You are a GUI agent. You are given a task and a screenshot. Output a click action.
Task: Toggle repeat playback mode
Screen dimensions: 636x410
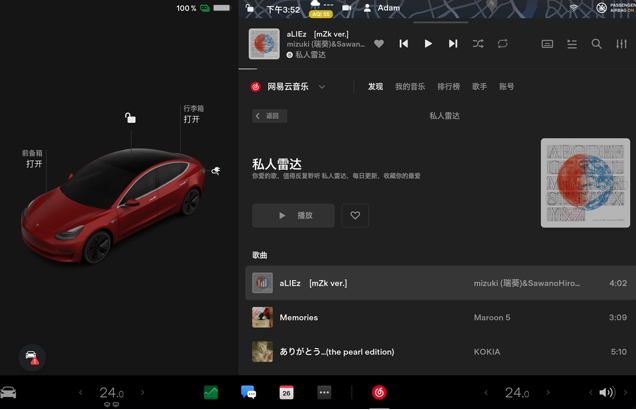click(x=503, y=44)
